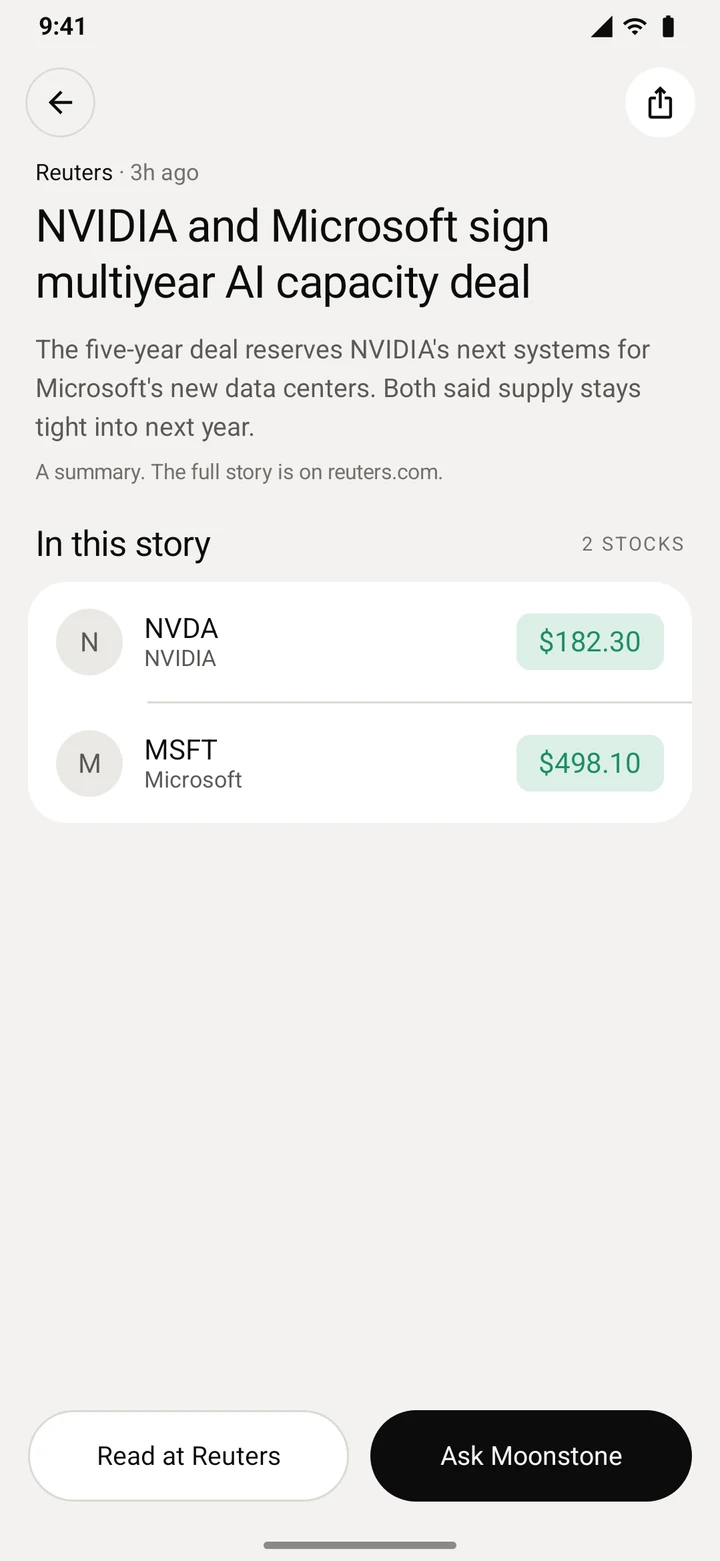The height and width of the screenshot is (1561, 720).
Task: Open the NVDA NVIDIA stock row
Action: [360, 642]
